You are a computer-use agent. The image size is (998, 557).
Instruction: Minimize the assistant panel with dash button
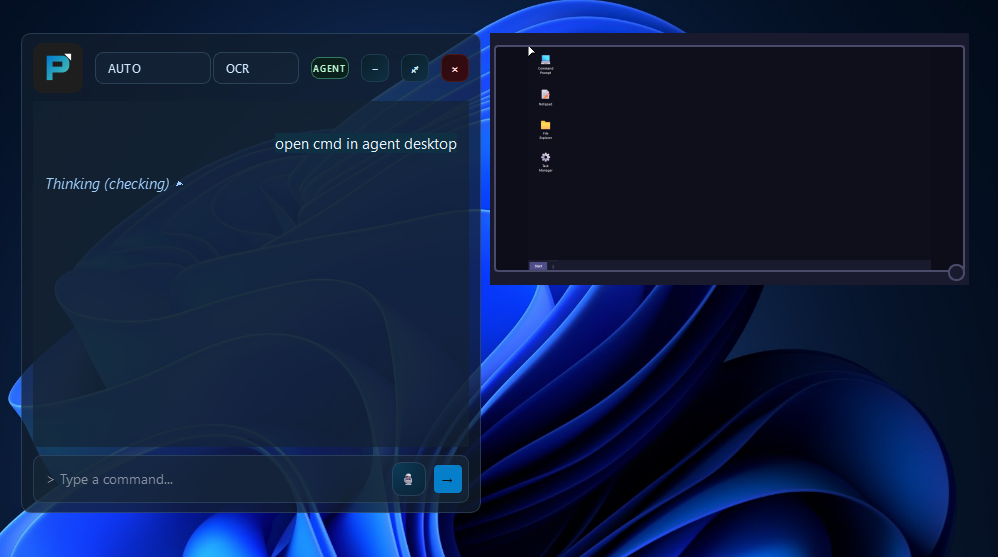click(x=375, y=69)
